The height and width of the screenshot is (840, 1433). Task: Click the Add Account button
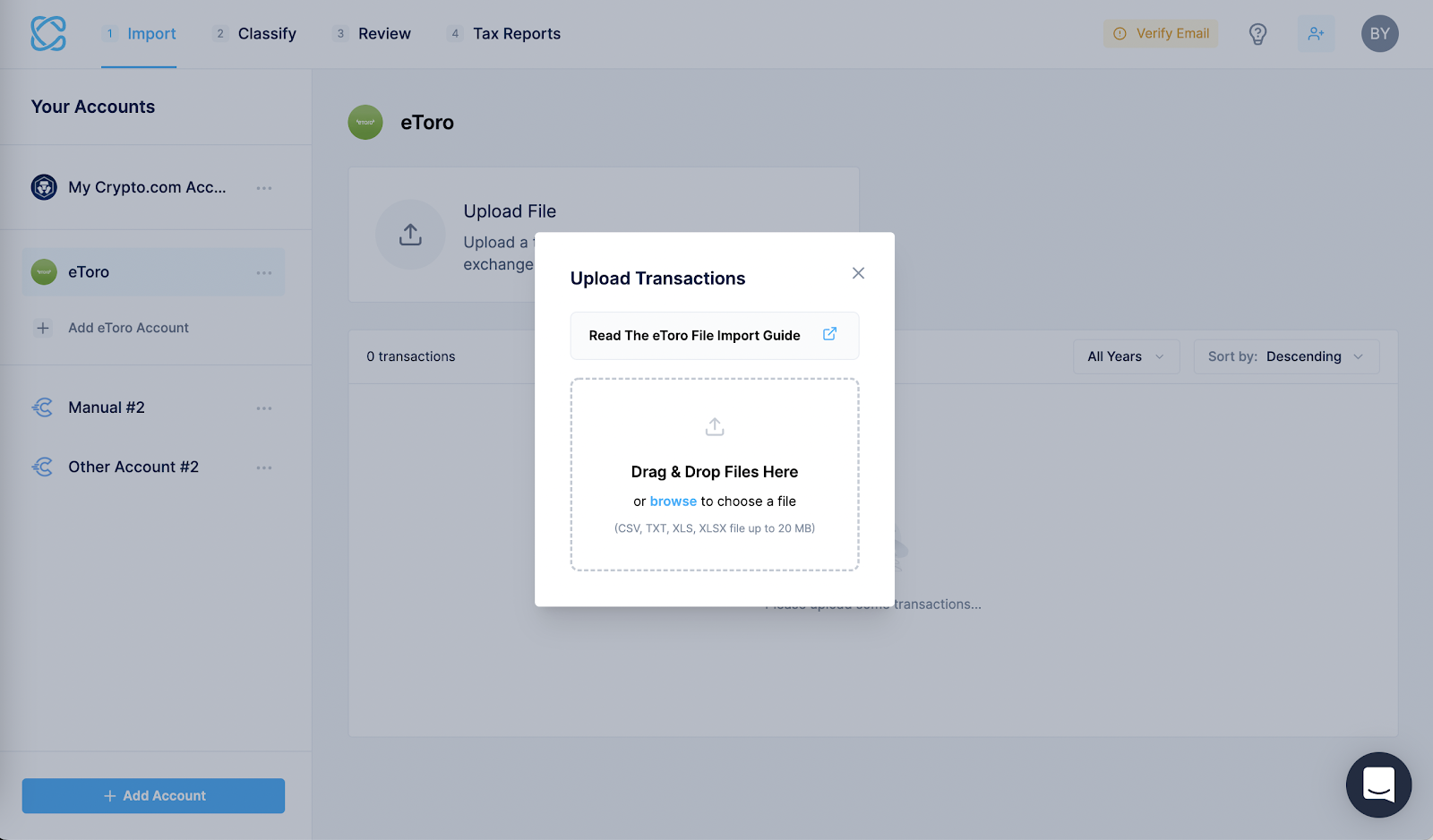[153, 796]
